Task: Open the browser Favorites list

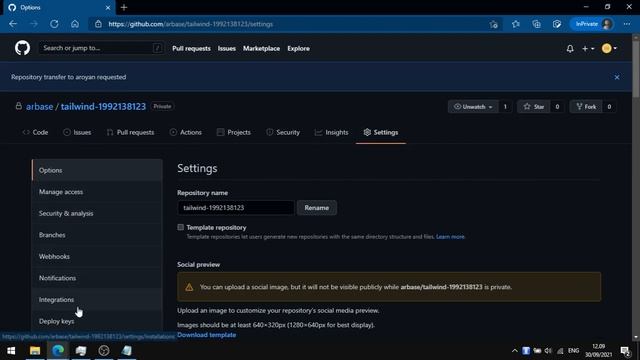Action: [516, 24]
